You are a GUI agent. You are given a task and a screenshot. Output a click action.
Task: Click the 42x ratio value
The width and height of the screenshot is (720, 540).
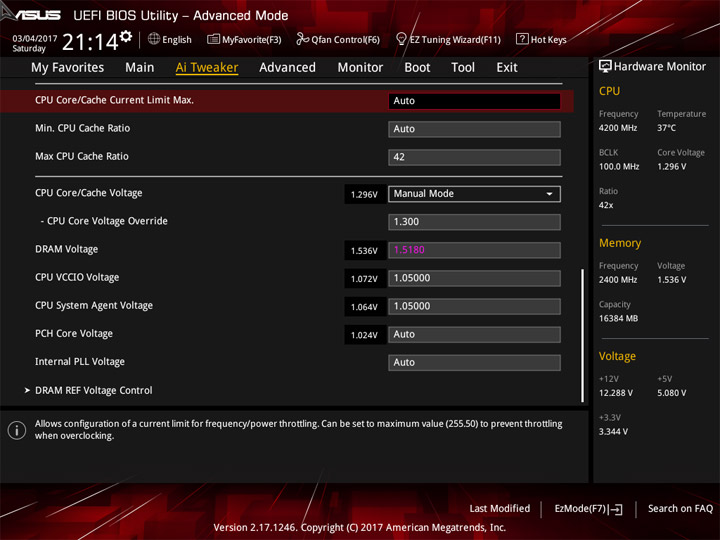pos(606,205)
